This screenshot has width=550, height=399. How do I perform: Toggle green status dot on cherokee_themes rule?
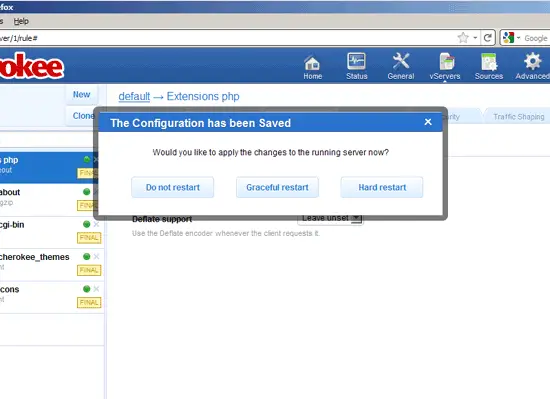(86, 256)
